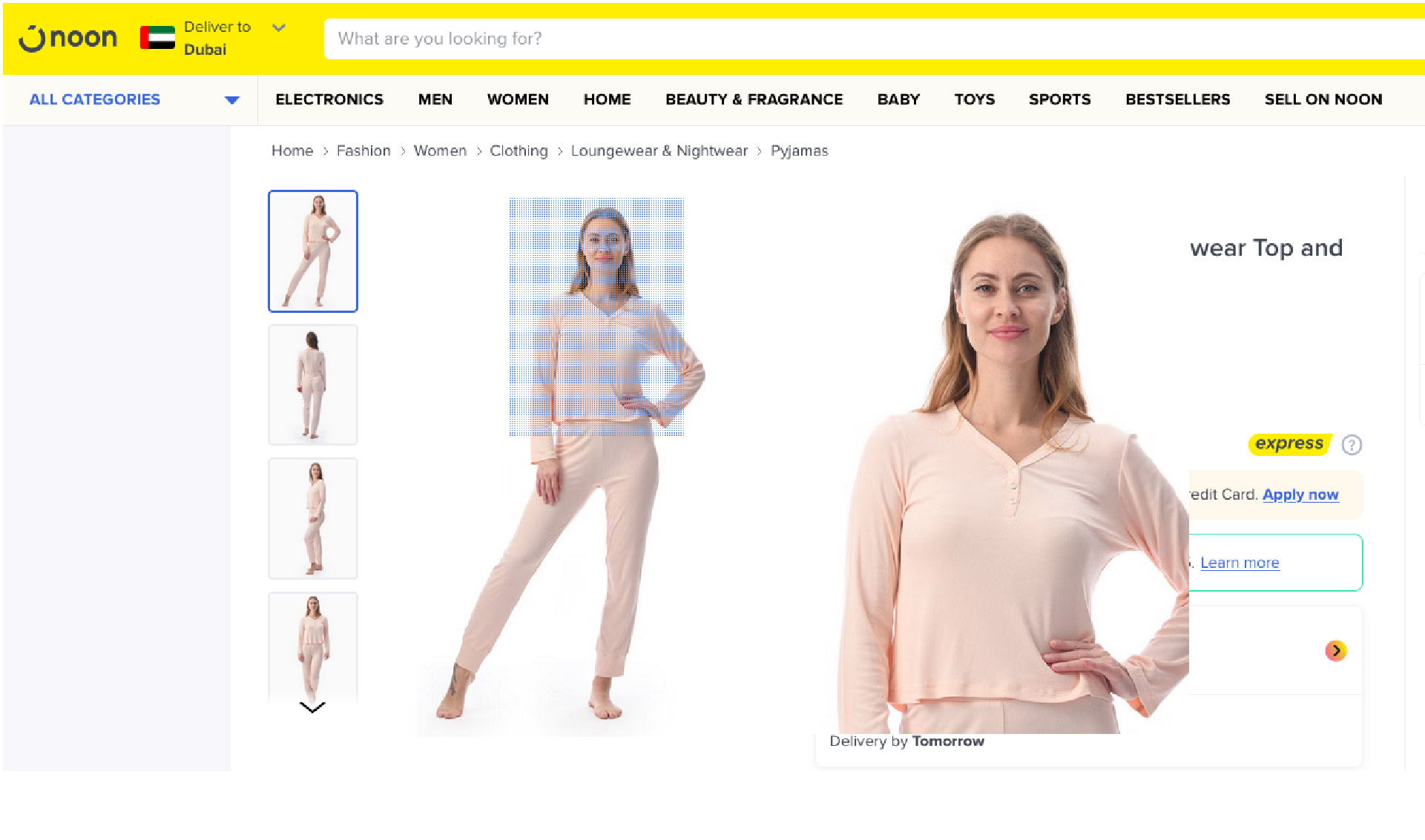Go to the Bestsellers section

[x=1177, y=99]
